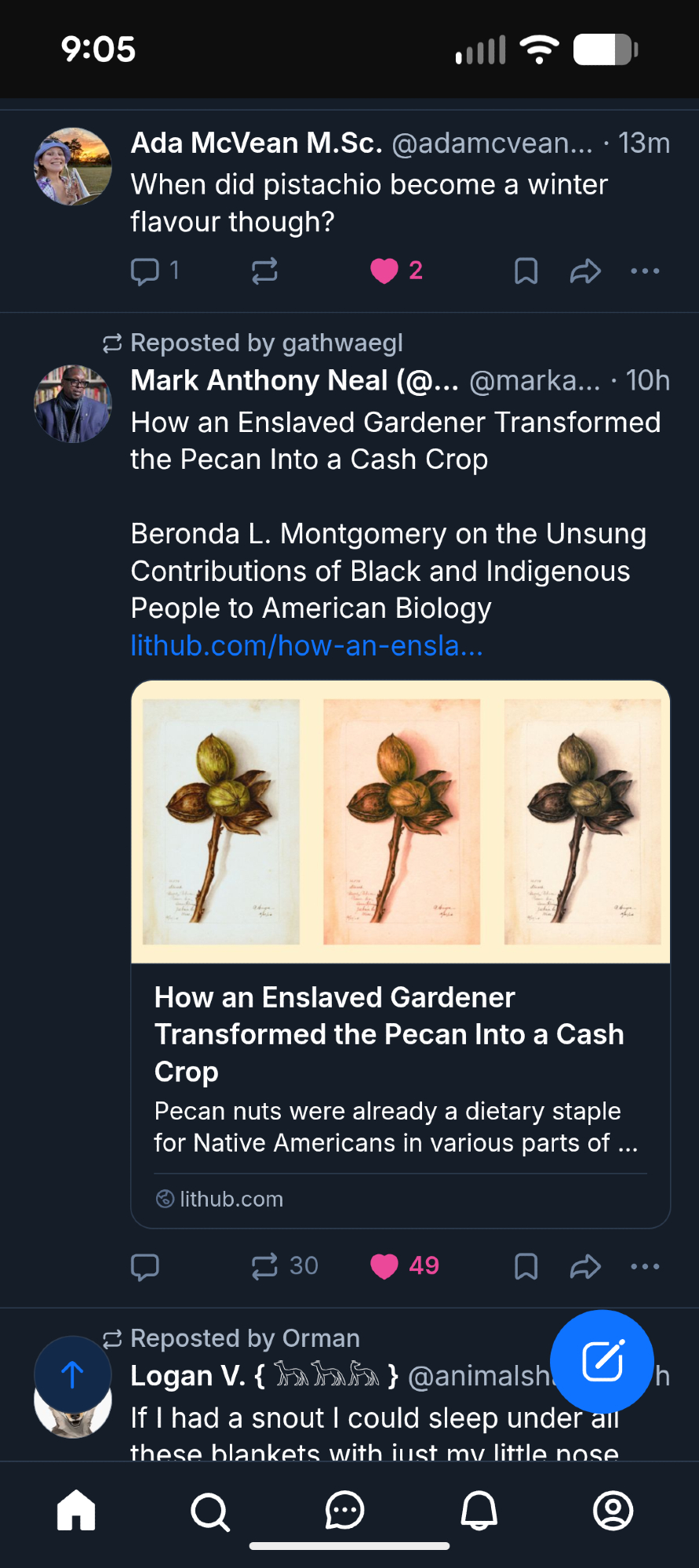Tap the scroll-to-top arrow button
699x1568 pixels.
click(72, 1374)
